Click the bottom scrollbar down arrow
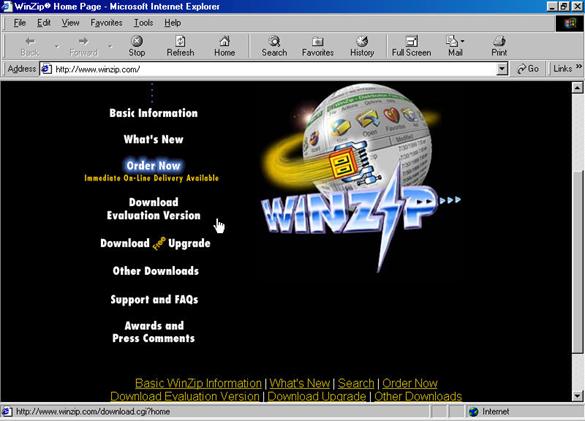Screen dimensions: 585x421 click(577, 396)
